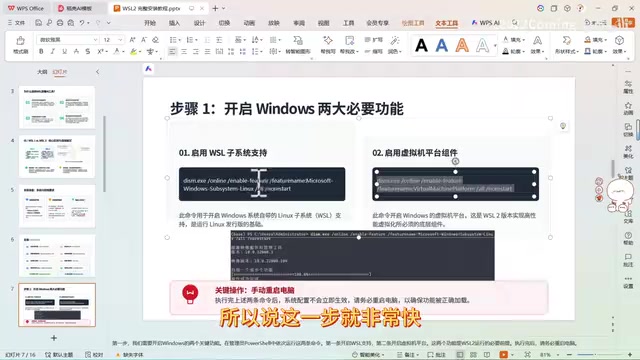Image resolution: width=640 pixels, height=360 pixels.
Task: Adjust the zoom slider in status bar
Action: pyautogui.click(x=600, y=355)
